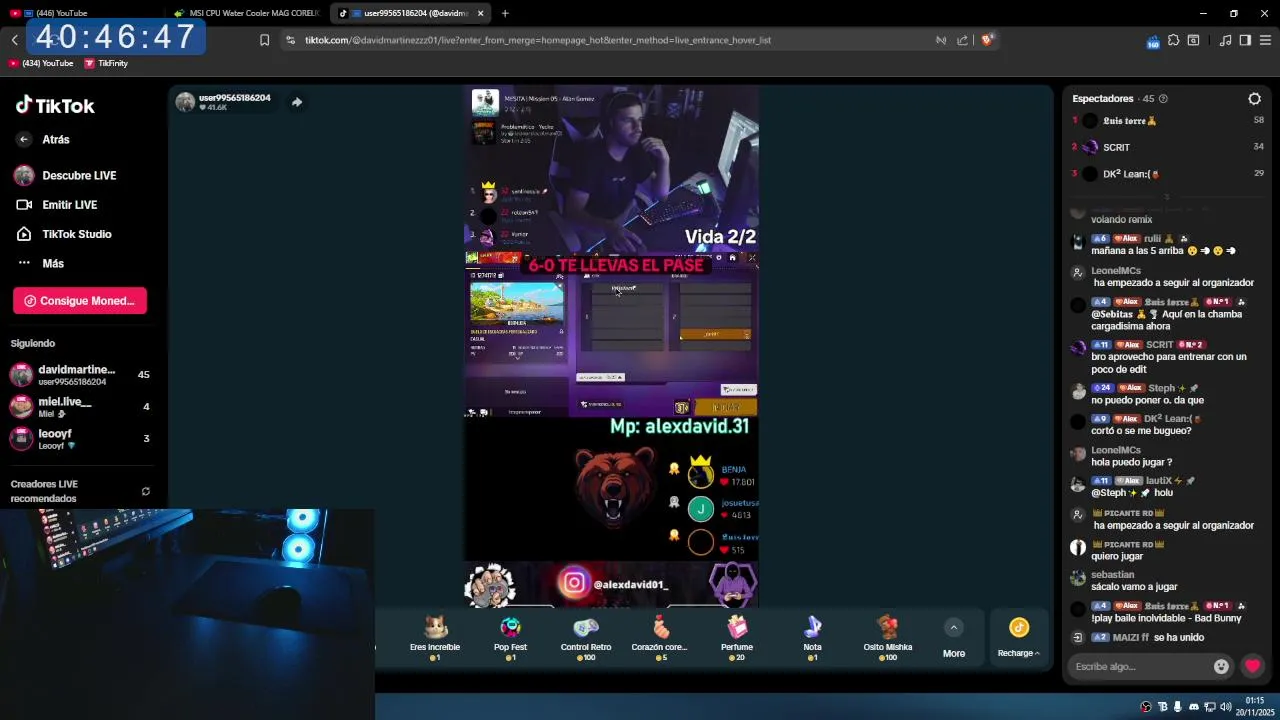Open davidmartine... followed live channel
1280x720 pixels.
click(x=80, y=375)
